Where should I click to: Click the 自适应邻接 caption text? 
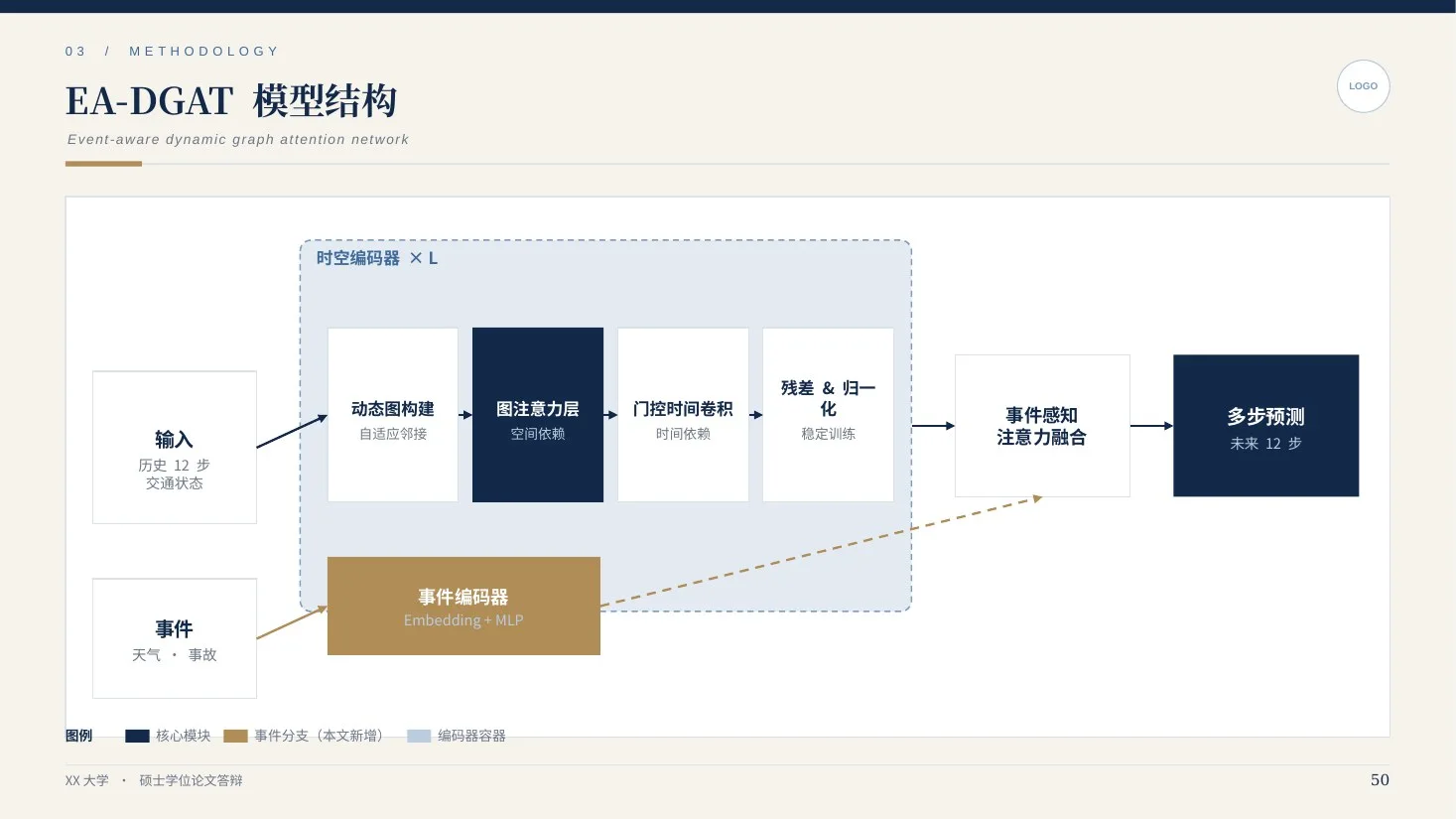coord(393,434)
